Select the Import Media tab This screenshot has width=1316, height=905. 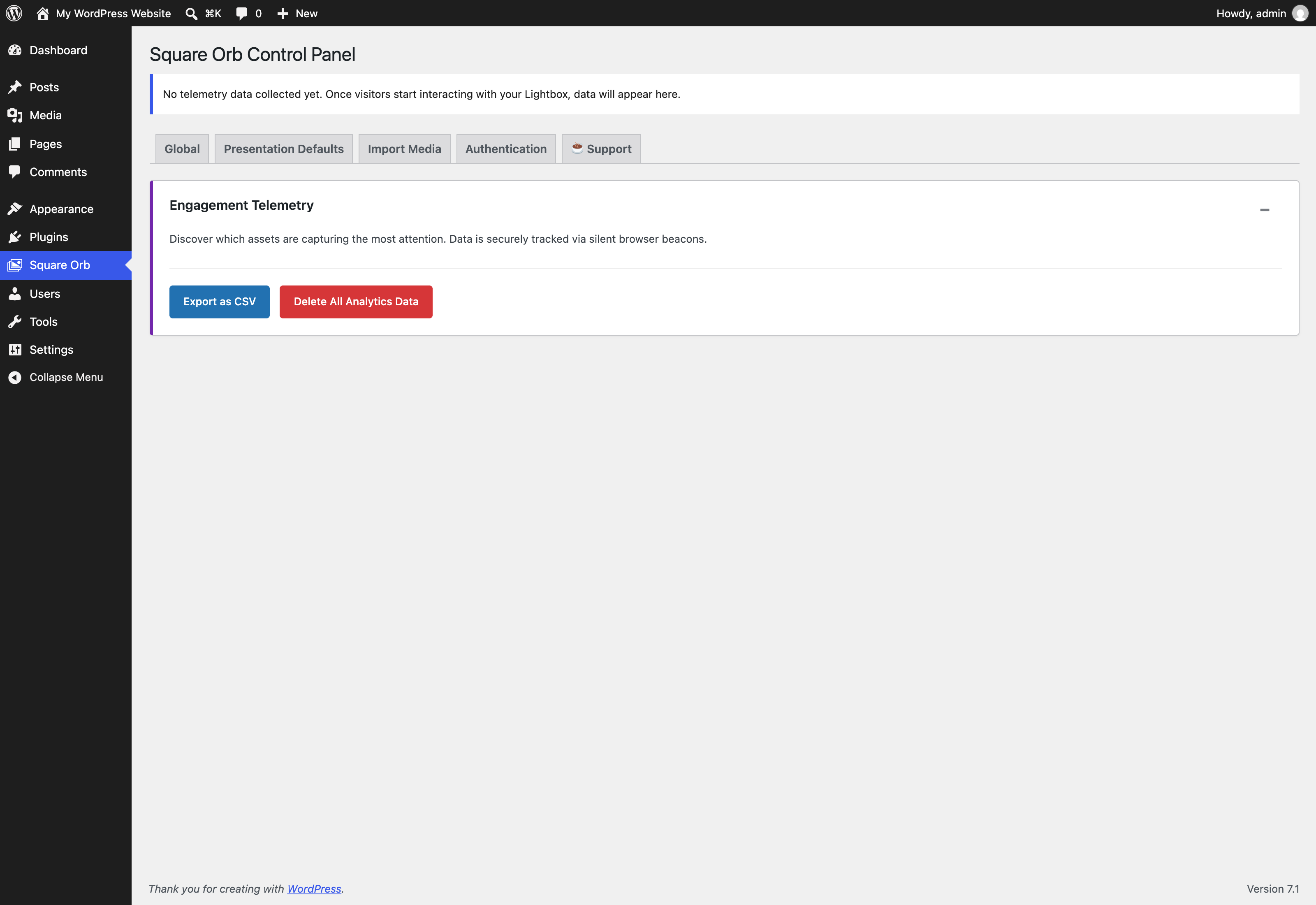[404, 149]
